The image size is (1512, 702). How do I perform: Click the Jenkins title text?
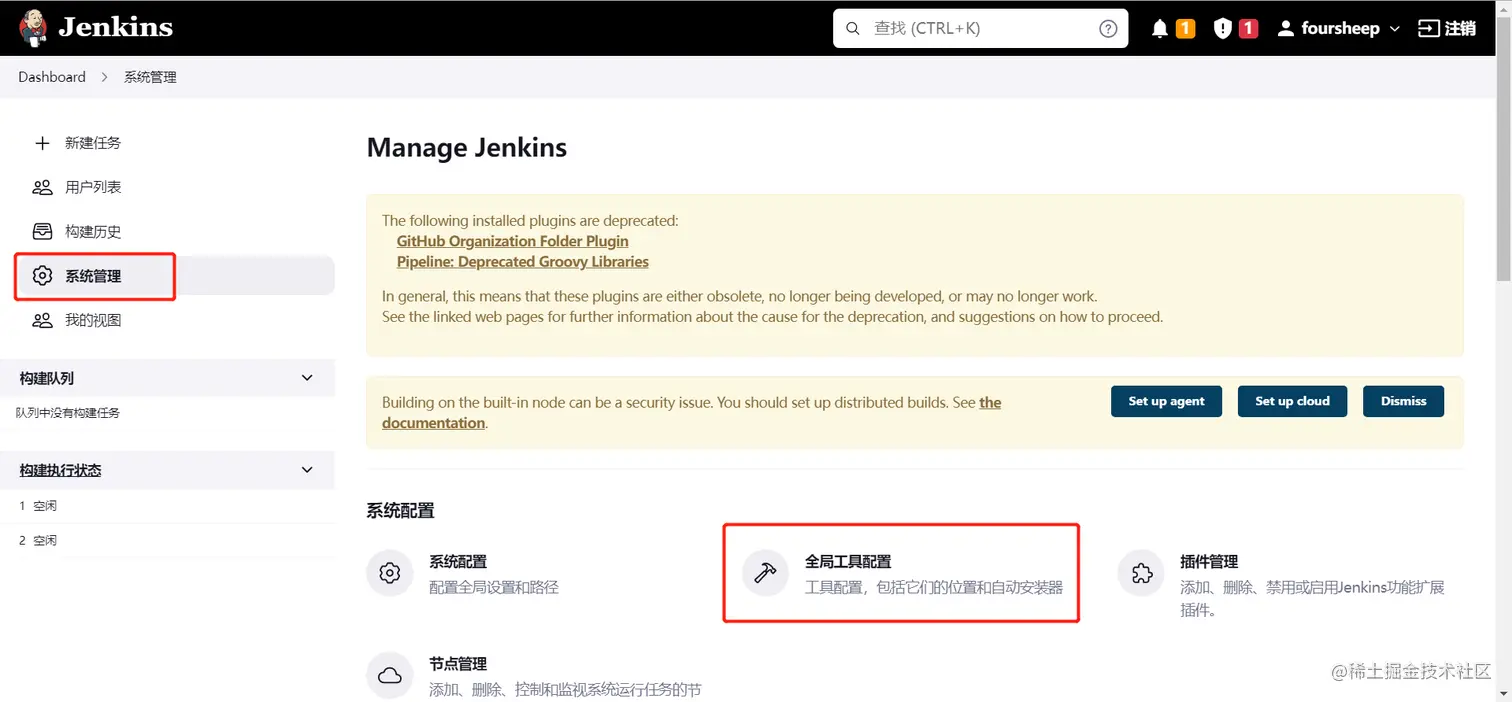pyautogui.click(x=115, y=28)
